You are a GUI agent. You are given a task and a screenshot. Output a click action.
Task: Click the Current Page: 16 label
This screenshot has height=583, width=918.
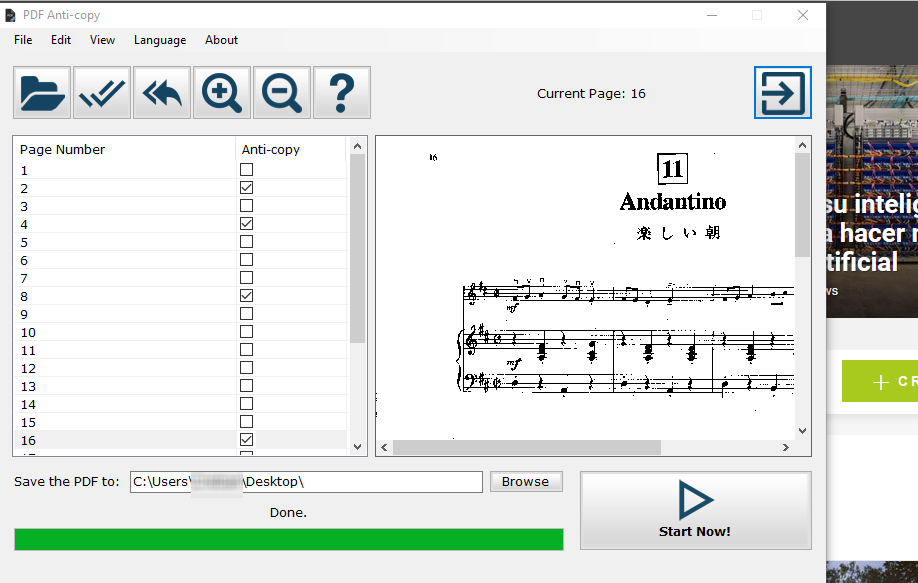[591, 94]
